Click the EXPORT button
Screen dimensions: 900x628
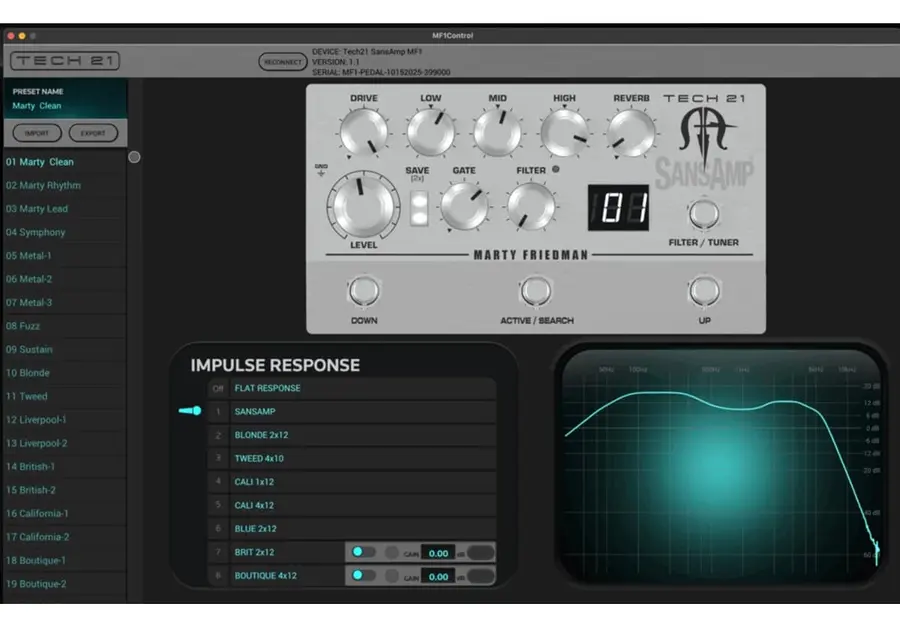tap(93, 133)
